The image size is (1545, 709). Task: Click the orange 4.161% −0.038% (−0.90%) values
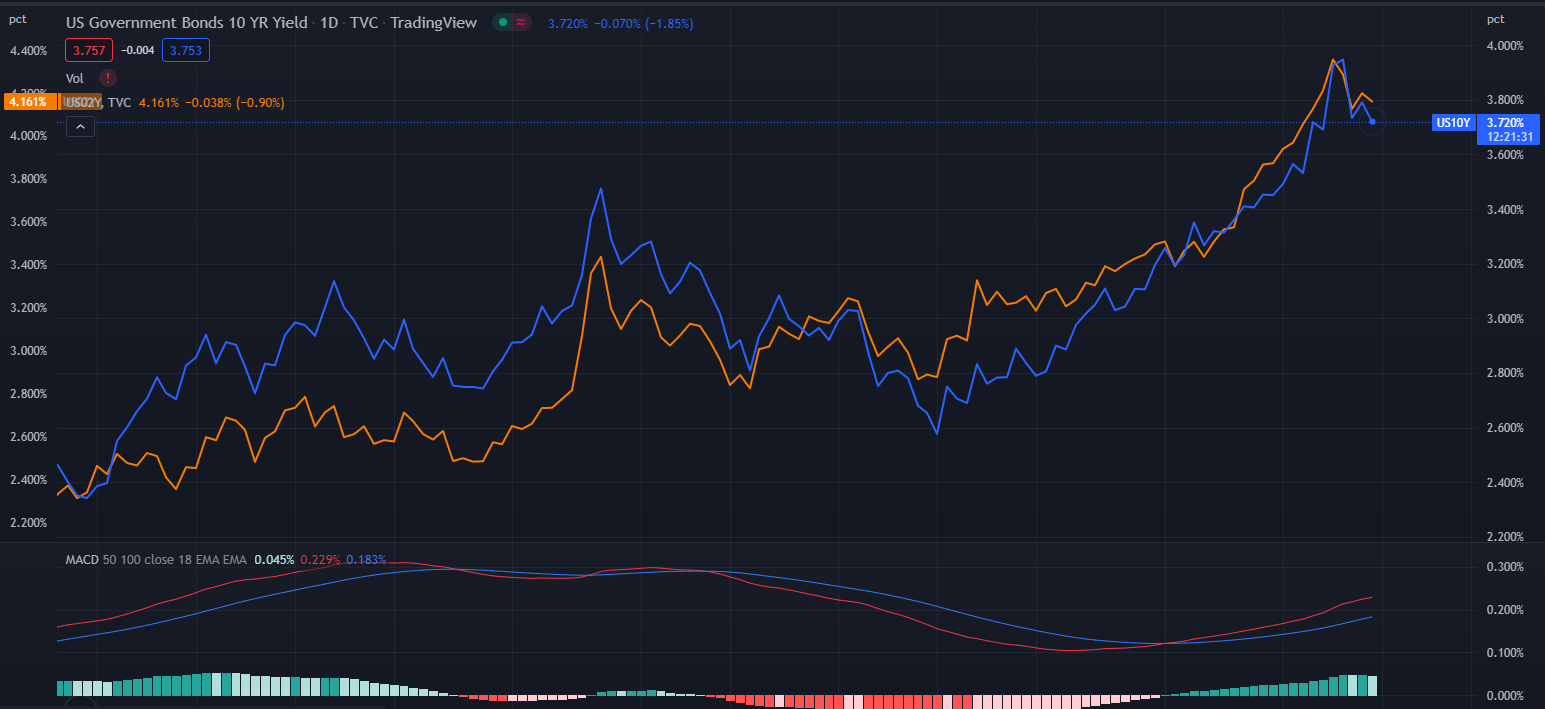coord(211,102)
